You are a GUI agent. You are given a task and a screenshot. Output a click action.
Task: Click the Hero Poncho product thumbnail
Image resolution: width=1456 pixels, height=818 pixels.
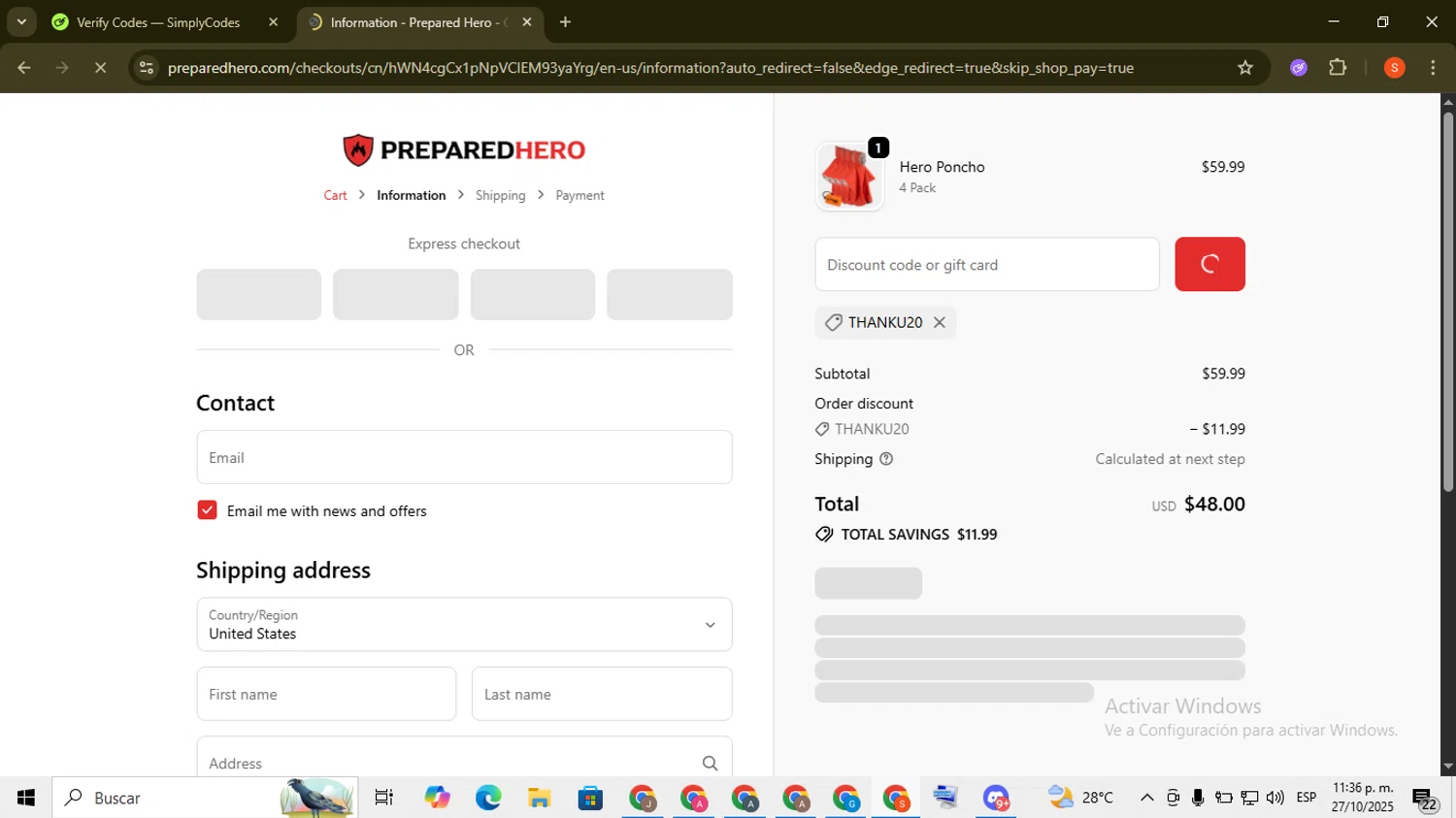click(849, 177)
